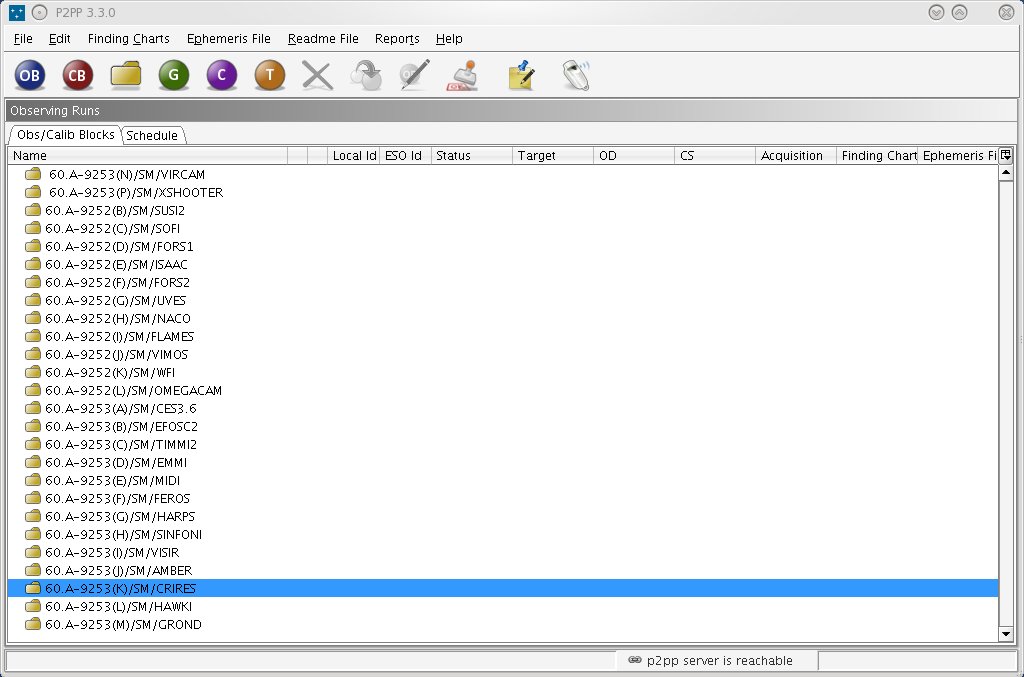Open the Help menu
Screen dimensions: 1024x677
click(x=449, y=39)
